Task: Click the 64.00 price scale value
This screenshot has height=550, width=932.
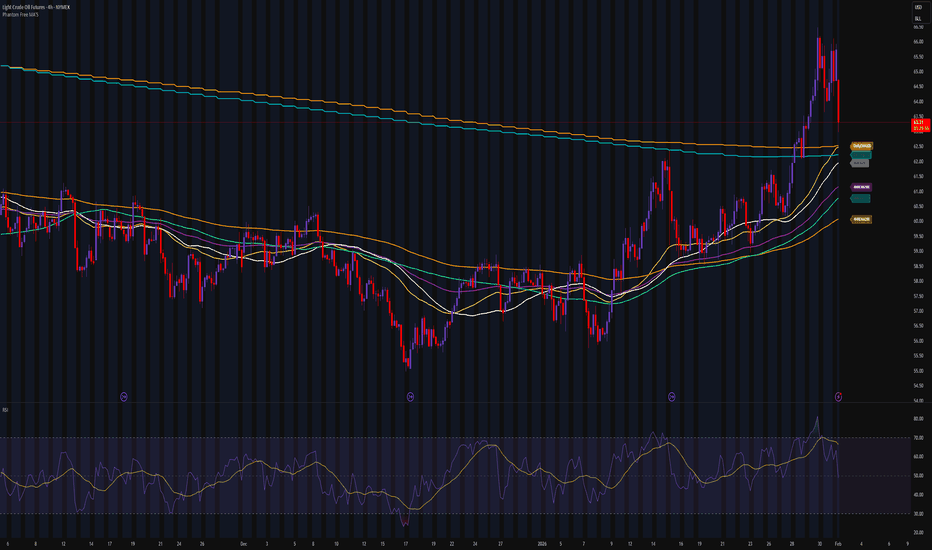Action: (x=918, y=102)
